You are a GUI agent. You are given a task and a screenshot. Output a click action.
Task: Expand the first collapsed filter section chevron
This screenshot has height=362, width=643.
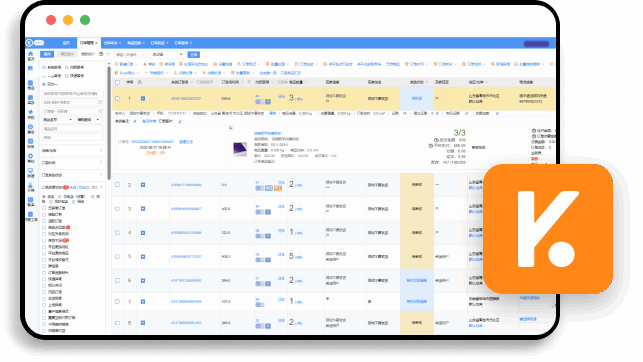tap(101, 150)
